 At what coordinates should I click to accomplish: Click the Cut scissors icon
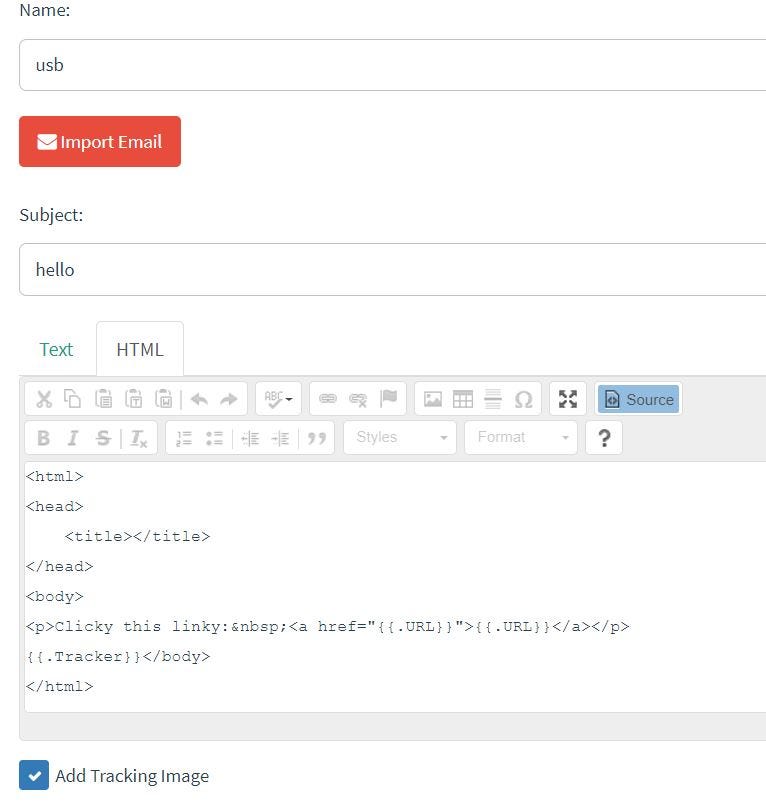[44, 399]
